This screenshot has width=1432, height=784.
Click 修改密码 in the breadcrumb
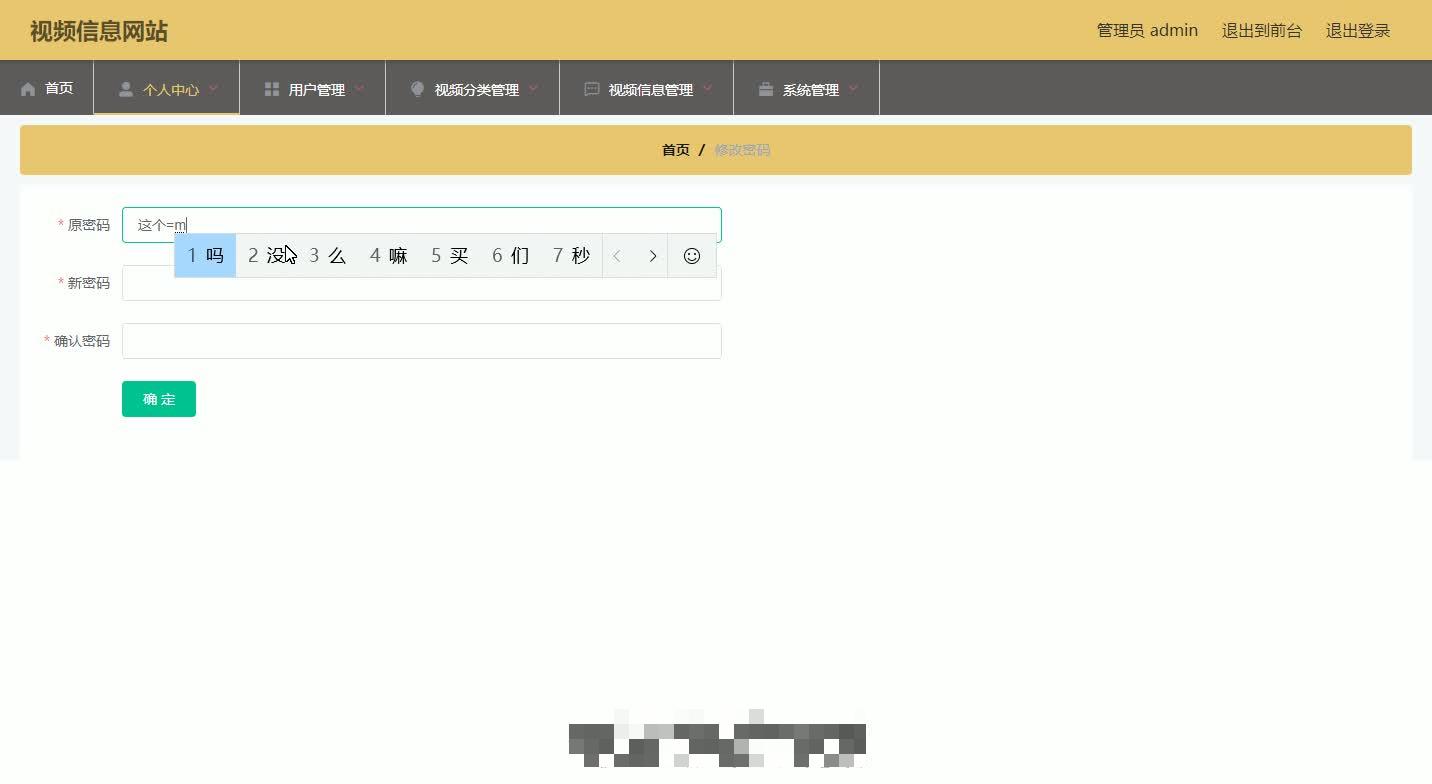coord(742,150)
